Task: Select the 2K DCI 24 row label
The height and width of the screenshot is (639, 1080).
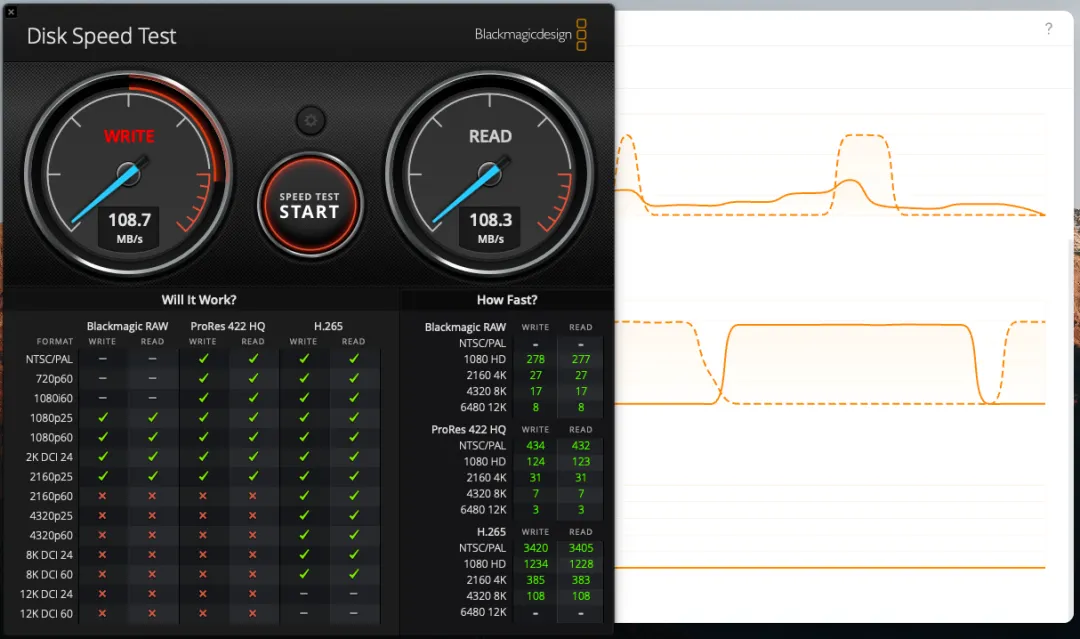Action: tap(49, 457)
